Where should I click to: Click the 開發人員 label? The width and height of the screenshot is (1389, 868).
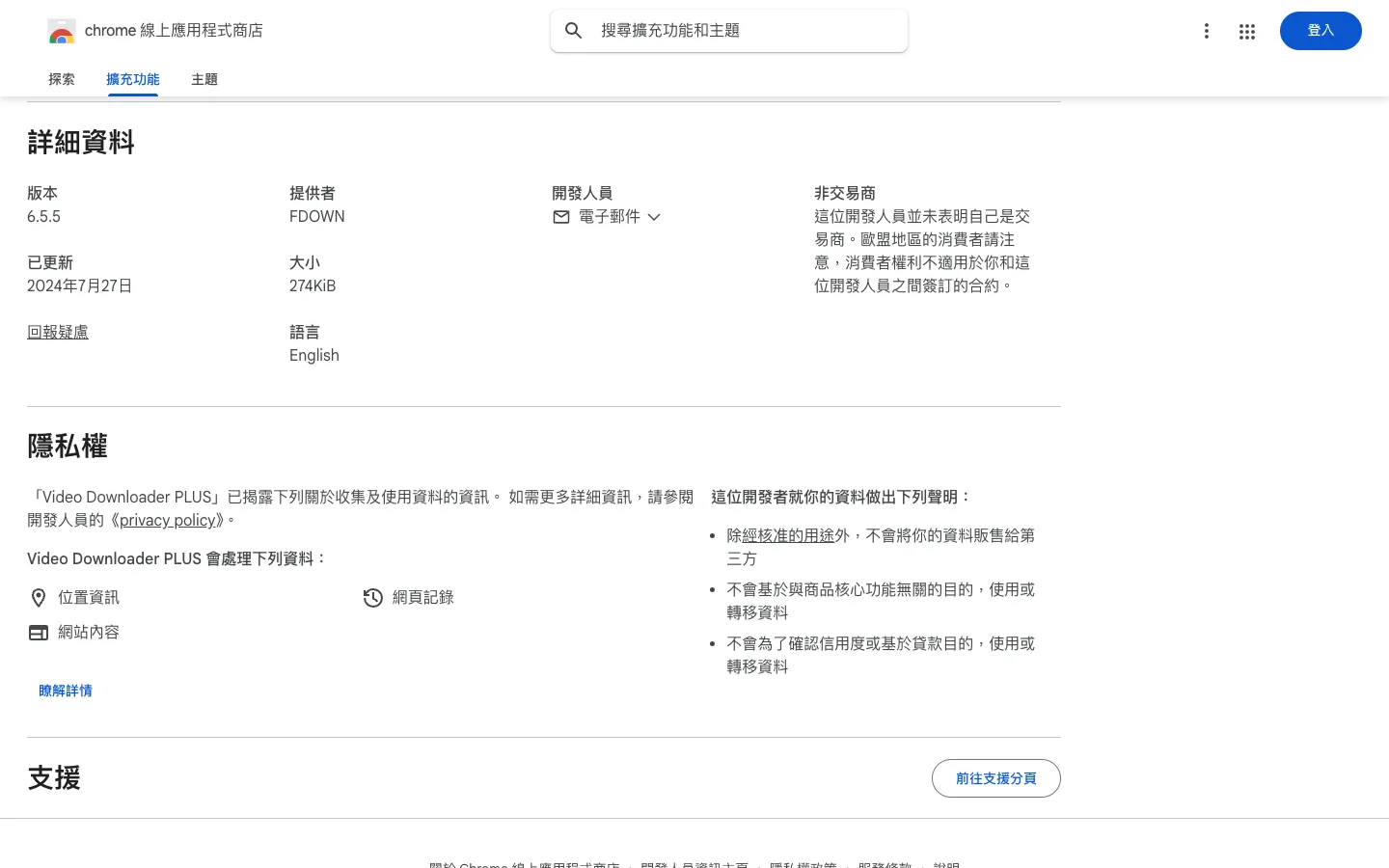[583, 194]
